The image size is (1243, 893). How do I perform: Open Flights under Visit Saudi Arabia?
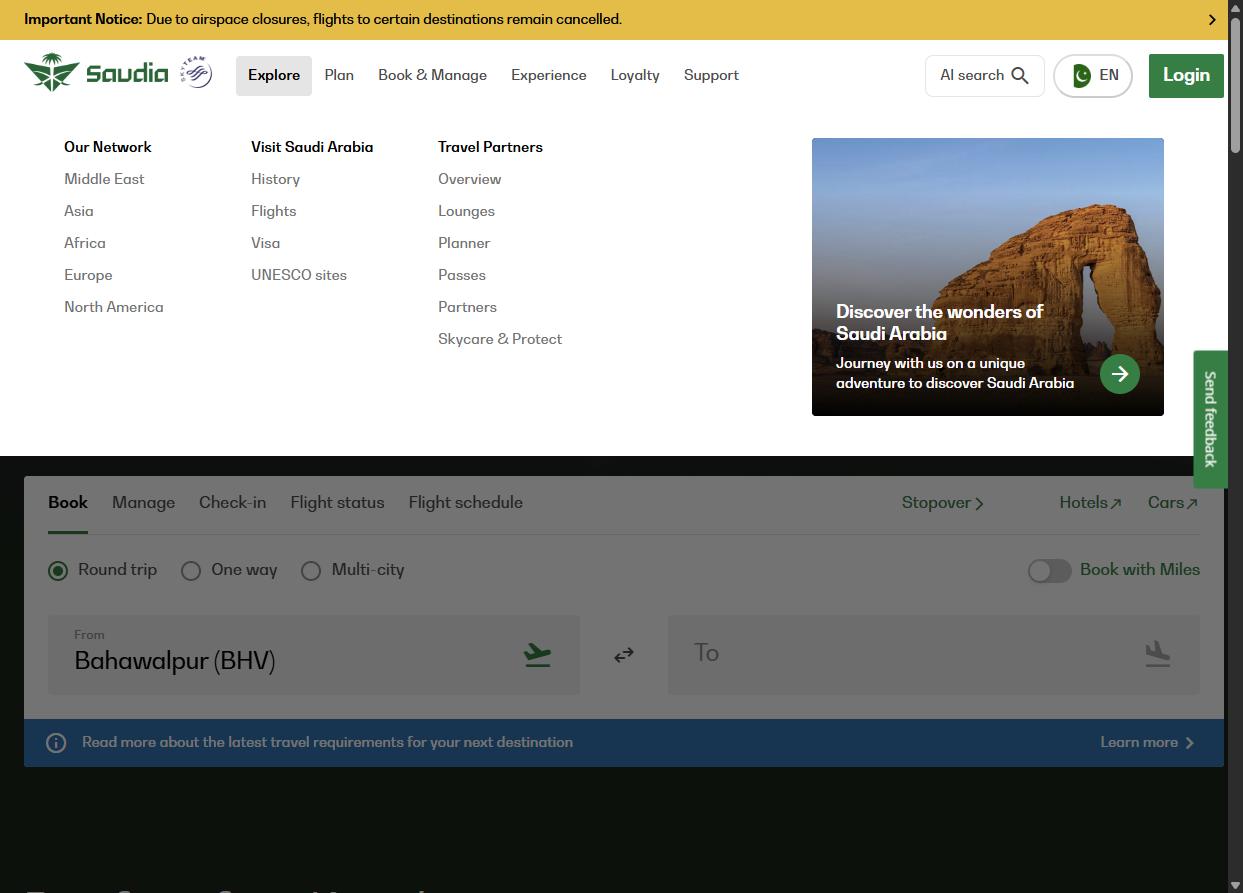tap(274, 211)
